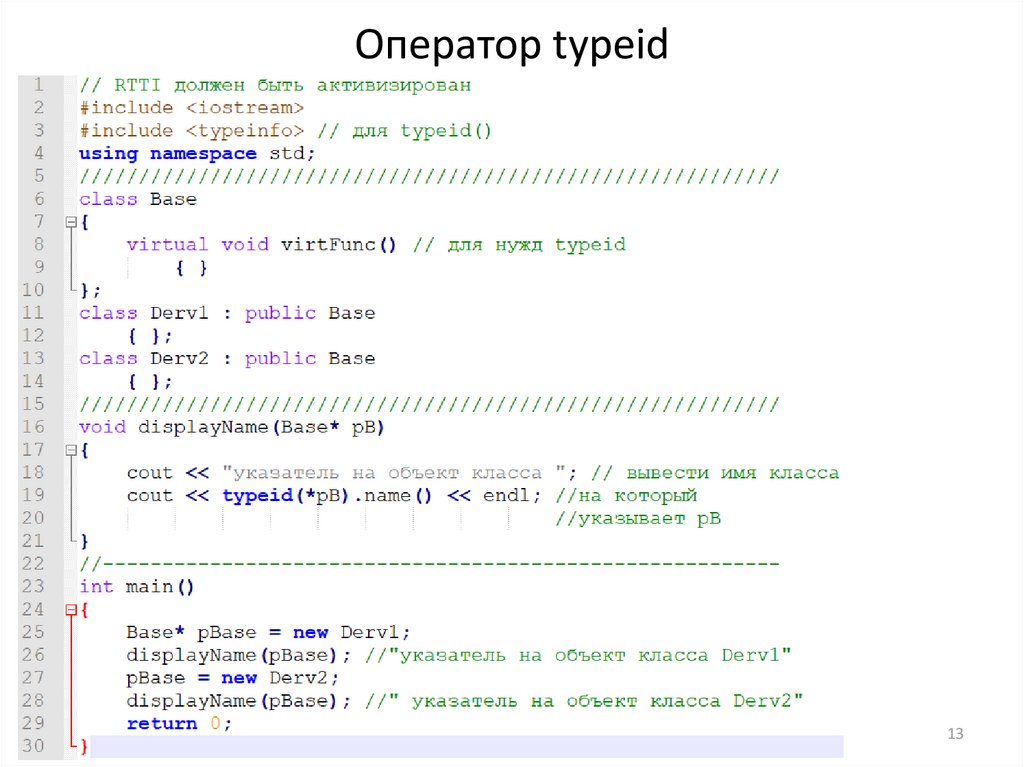Select the virtual keyword on line 8
The image size is (1024, 767).
click(167, 244)
